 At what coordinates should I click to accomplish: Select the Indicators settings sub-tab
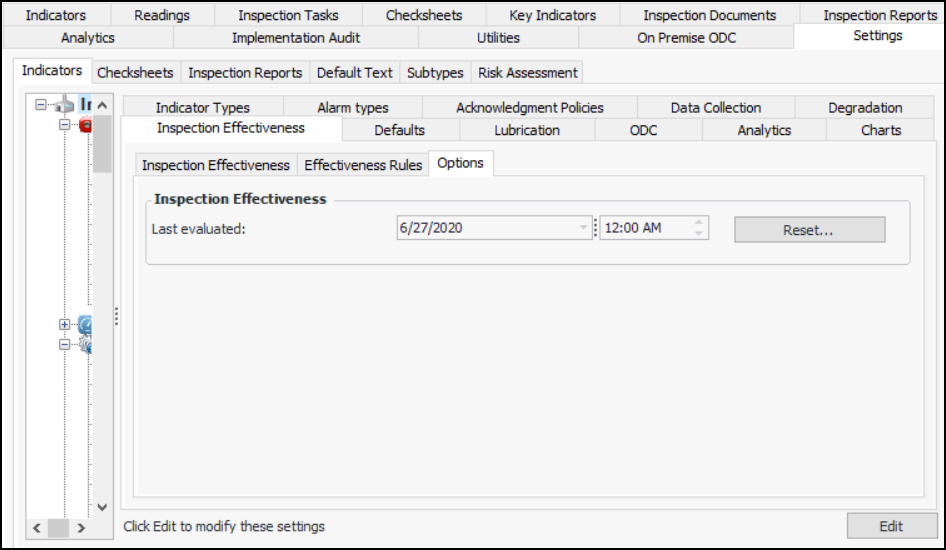(52, 71)
